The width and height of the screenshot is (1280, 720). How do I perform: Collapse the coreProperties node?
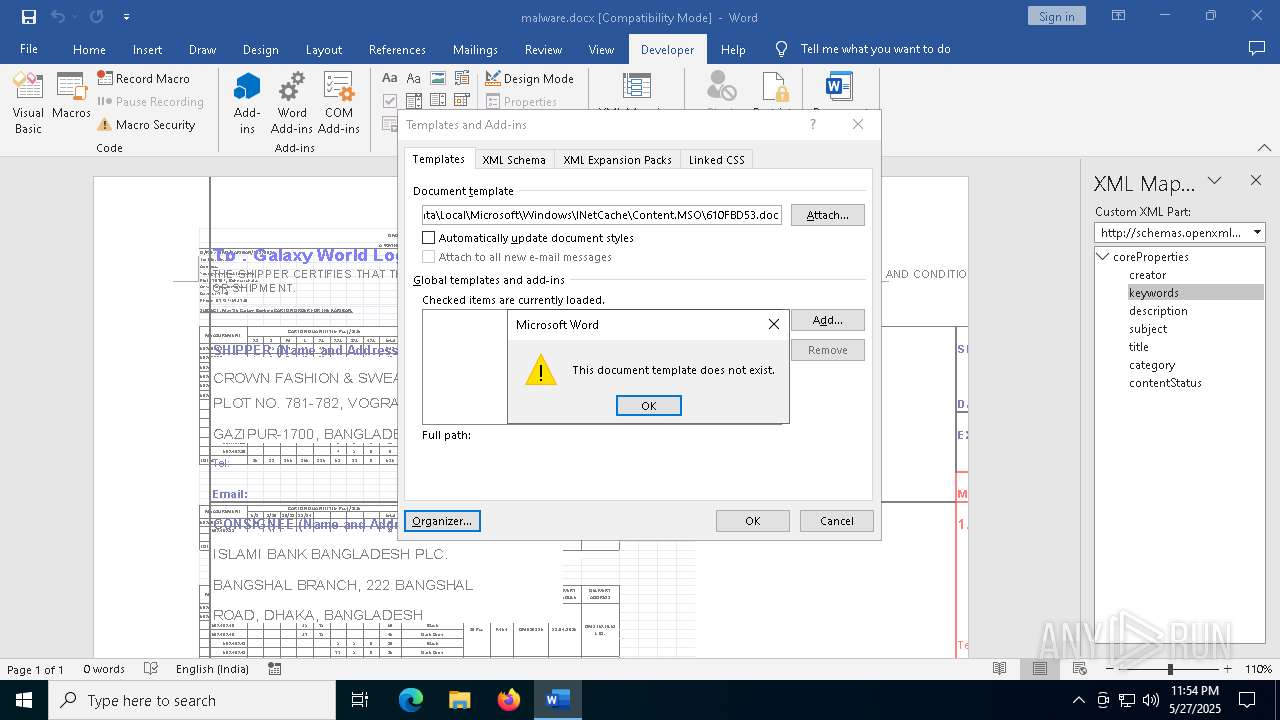[x=1104, y=257]
